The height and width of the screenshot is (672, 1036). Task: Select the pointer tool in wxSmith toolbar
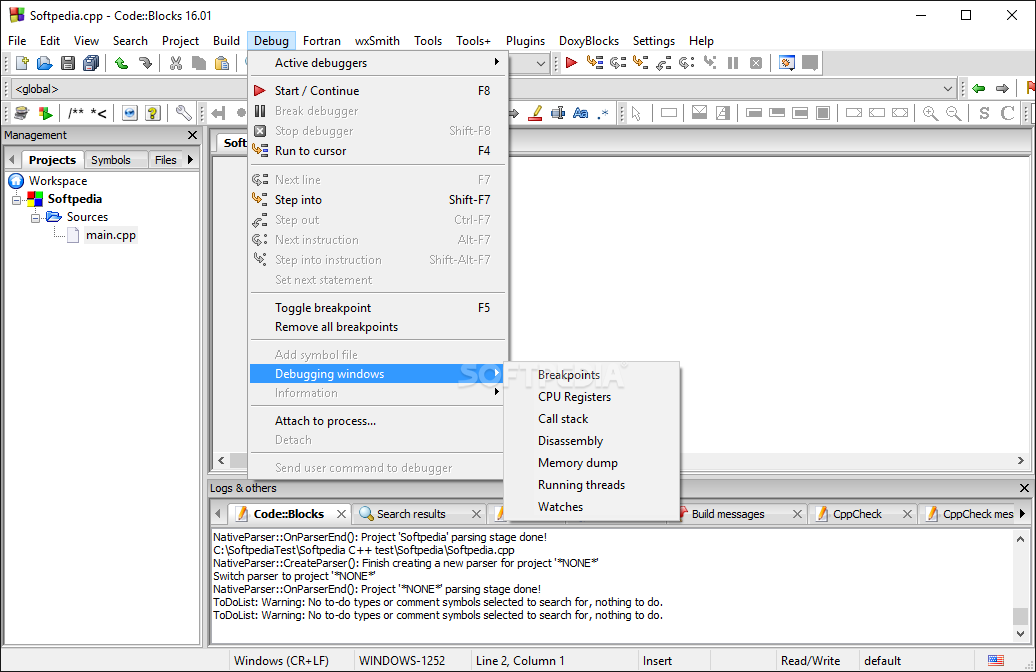tap(637, 113)
